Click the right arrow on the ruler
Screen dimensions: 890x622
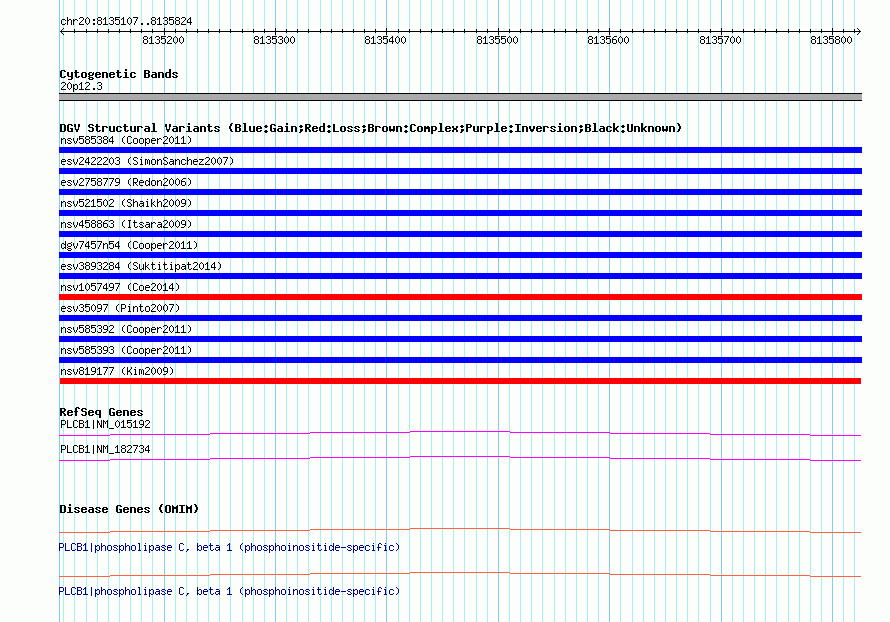click(858, 32)
